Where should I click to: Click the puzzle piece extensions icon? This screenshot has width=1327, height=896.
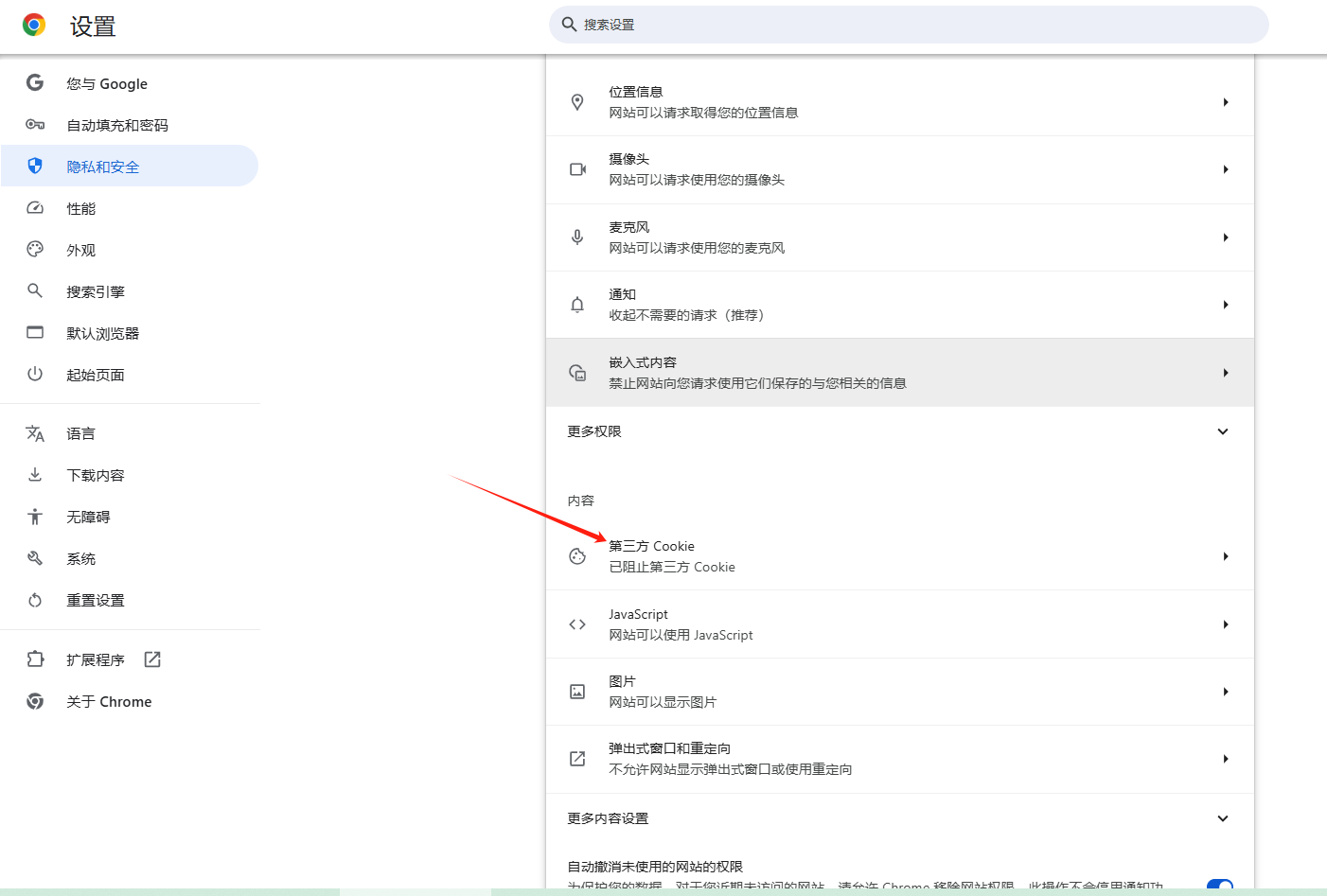coord(35,659)
